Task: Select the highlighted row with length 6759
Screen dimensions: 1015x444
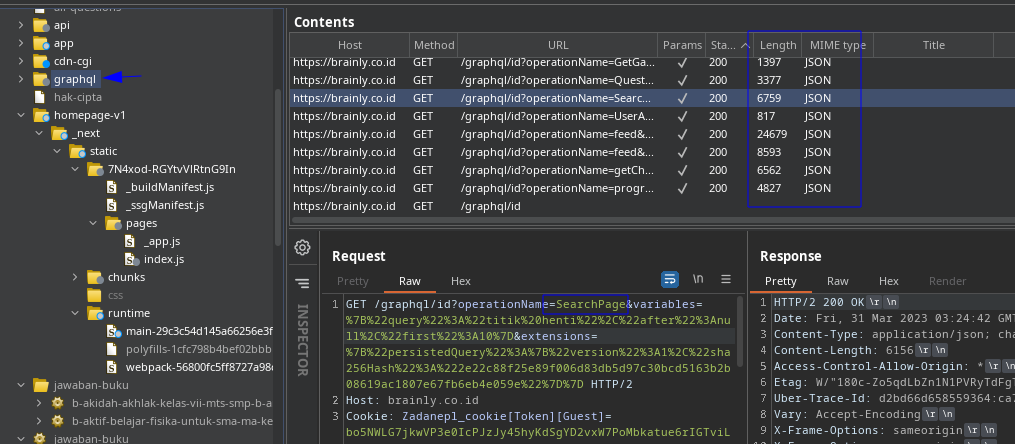Action: (652, 98)
